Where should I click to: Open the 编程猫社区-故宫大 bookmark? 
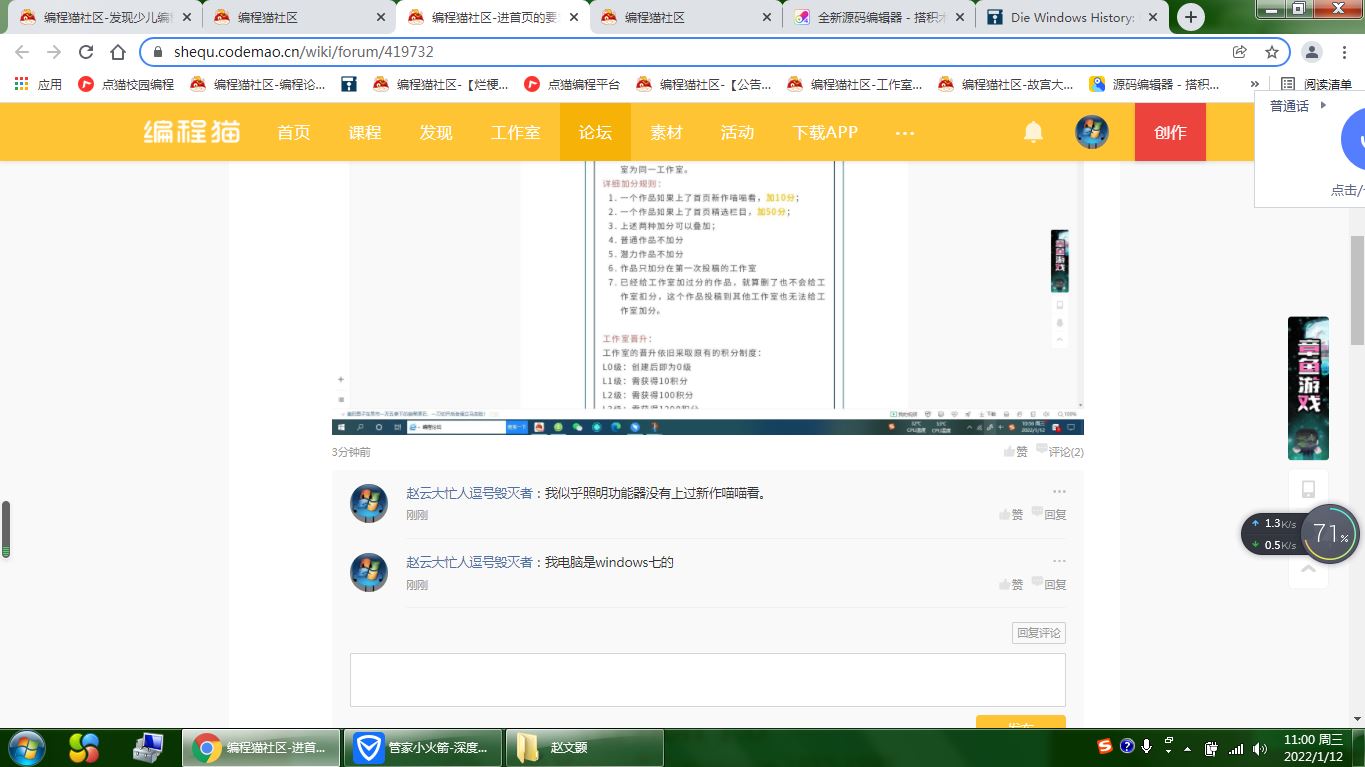coord(1006,85)
